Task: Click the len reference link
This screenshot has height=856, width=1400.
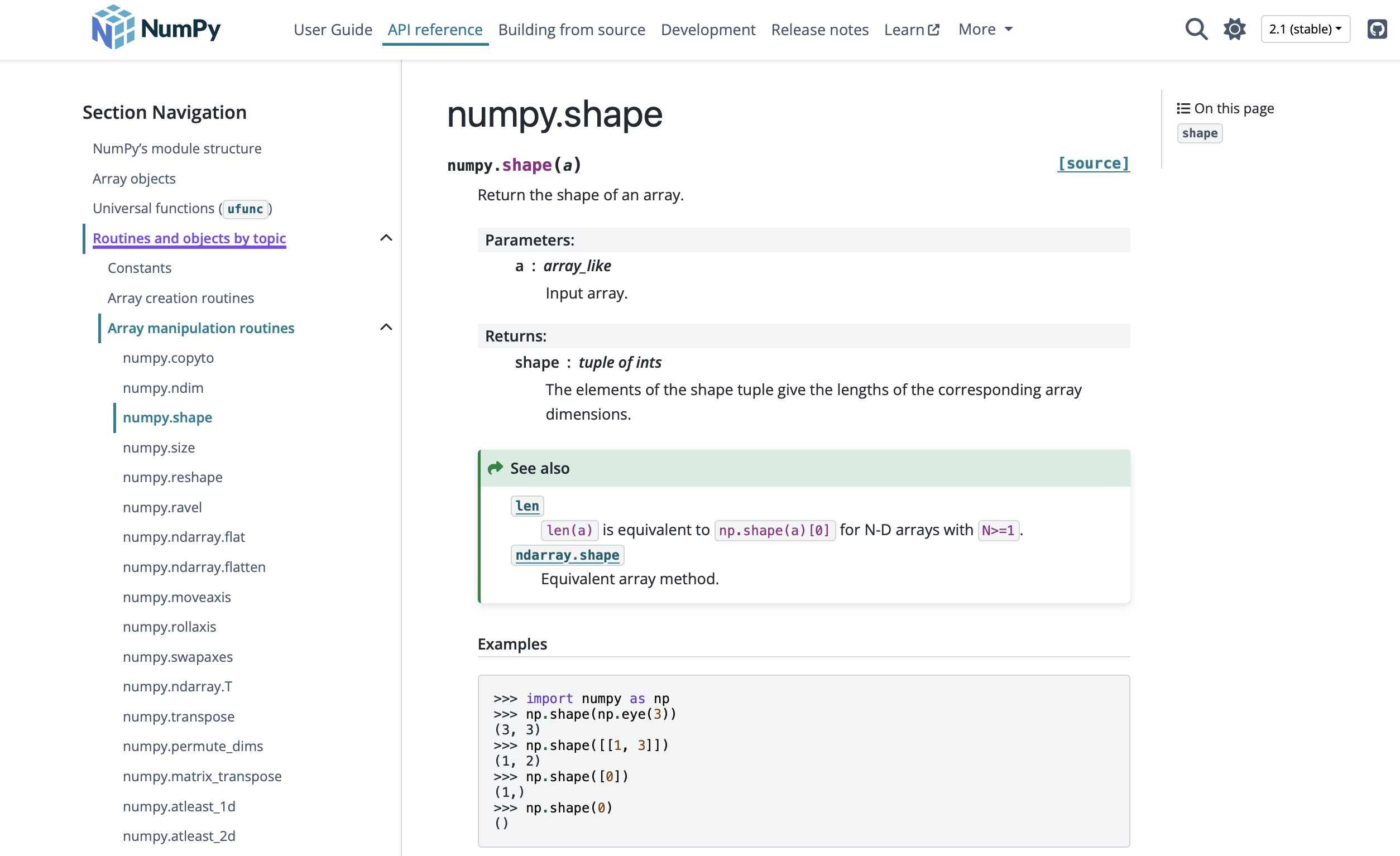Action: [527, 506]
